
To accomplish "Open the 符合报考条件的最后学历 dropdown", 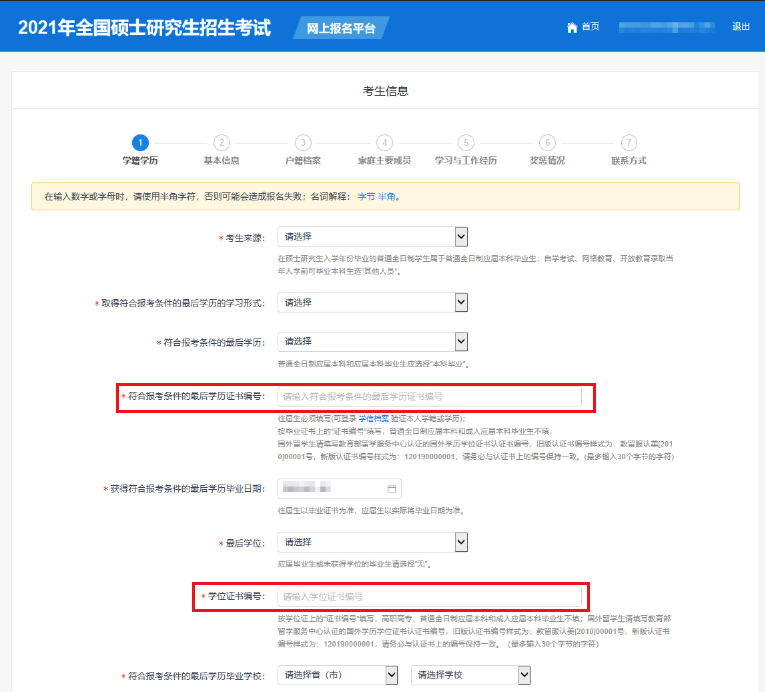I will pyautogui.click(x=373, y=341).
